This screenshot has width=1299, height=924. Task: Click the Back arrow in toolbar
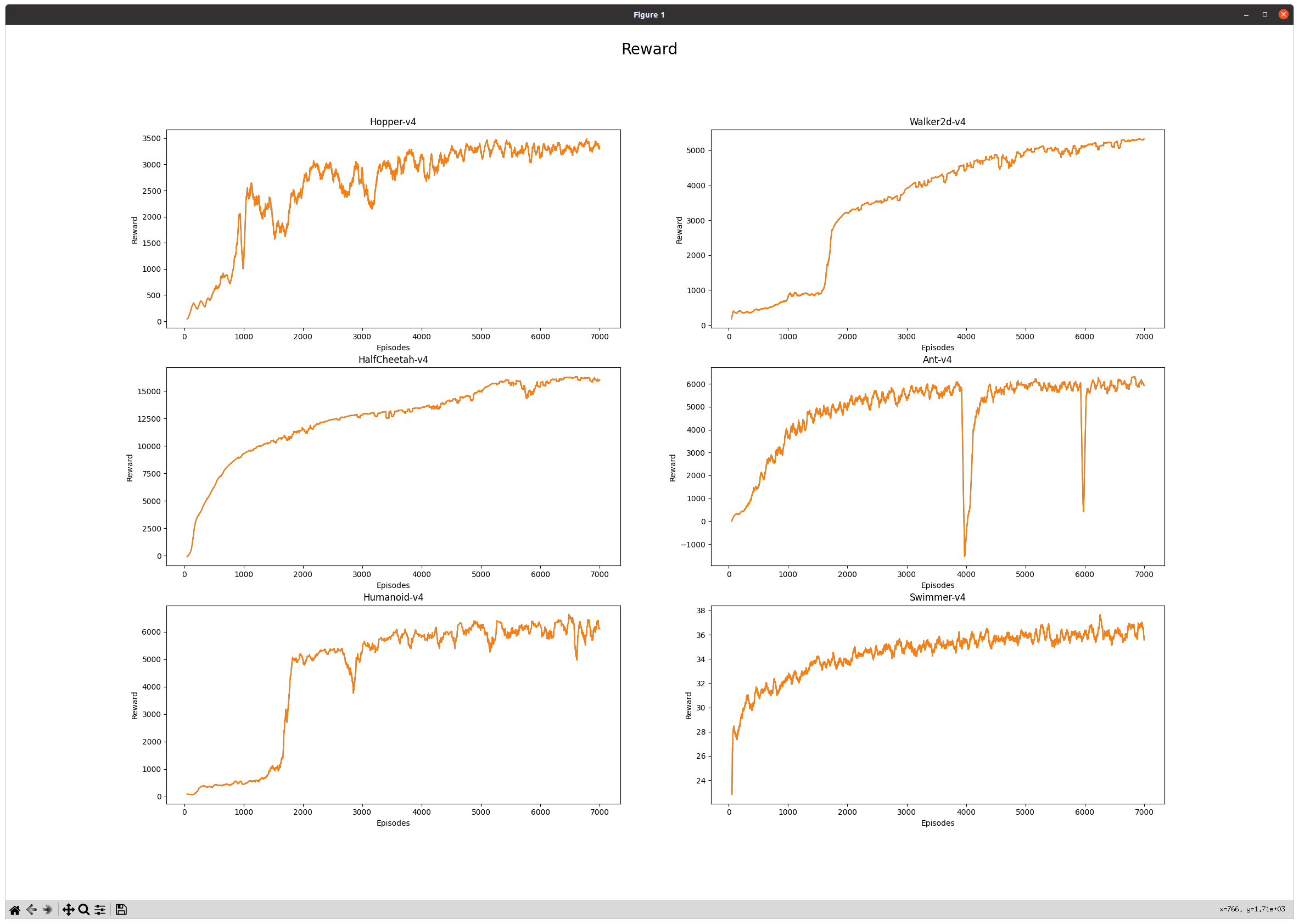pos(32,909)
